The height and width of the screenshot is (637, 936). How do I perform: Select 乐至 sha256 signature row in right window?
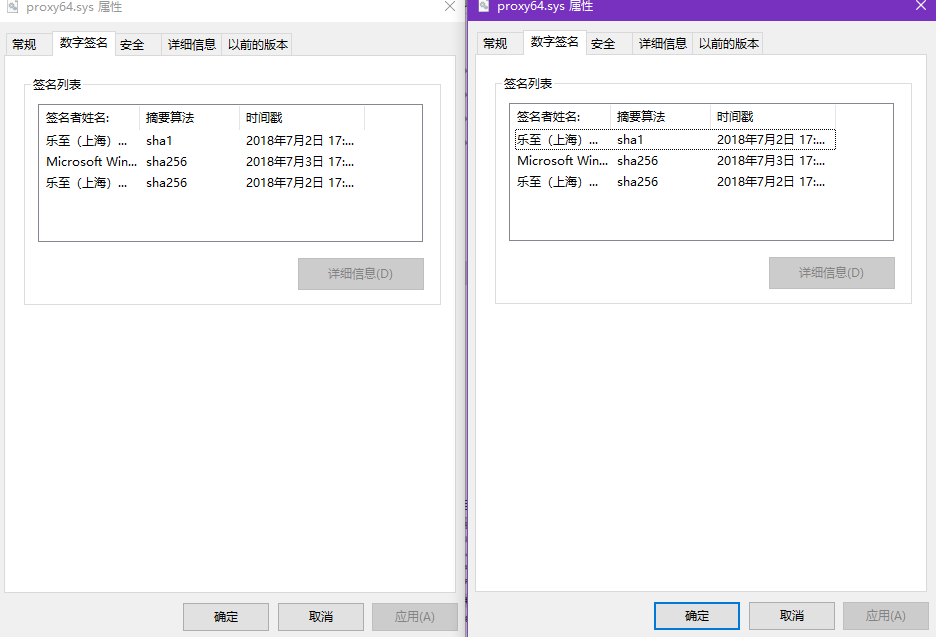[x=675, y=181]
